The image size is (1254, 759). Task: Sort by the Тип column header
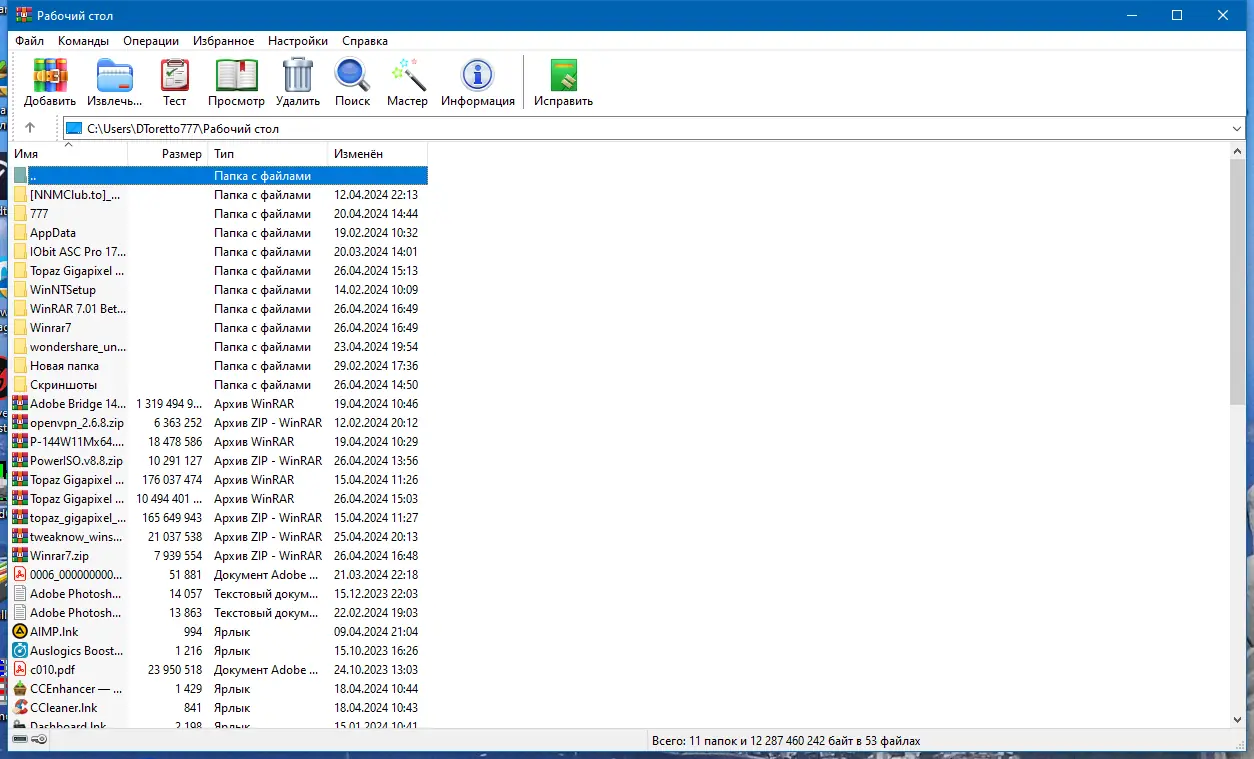point(268,154)
